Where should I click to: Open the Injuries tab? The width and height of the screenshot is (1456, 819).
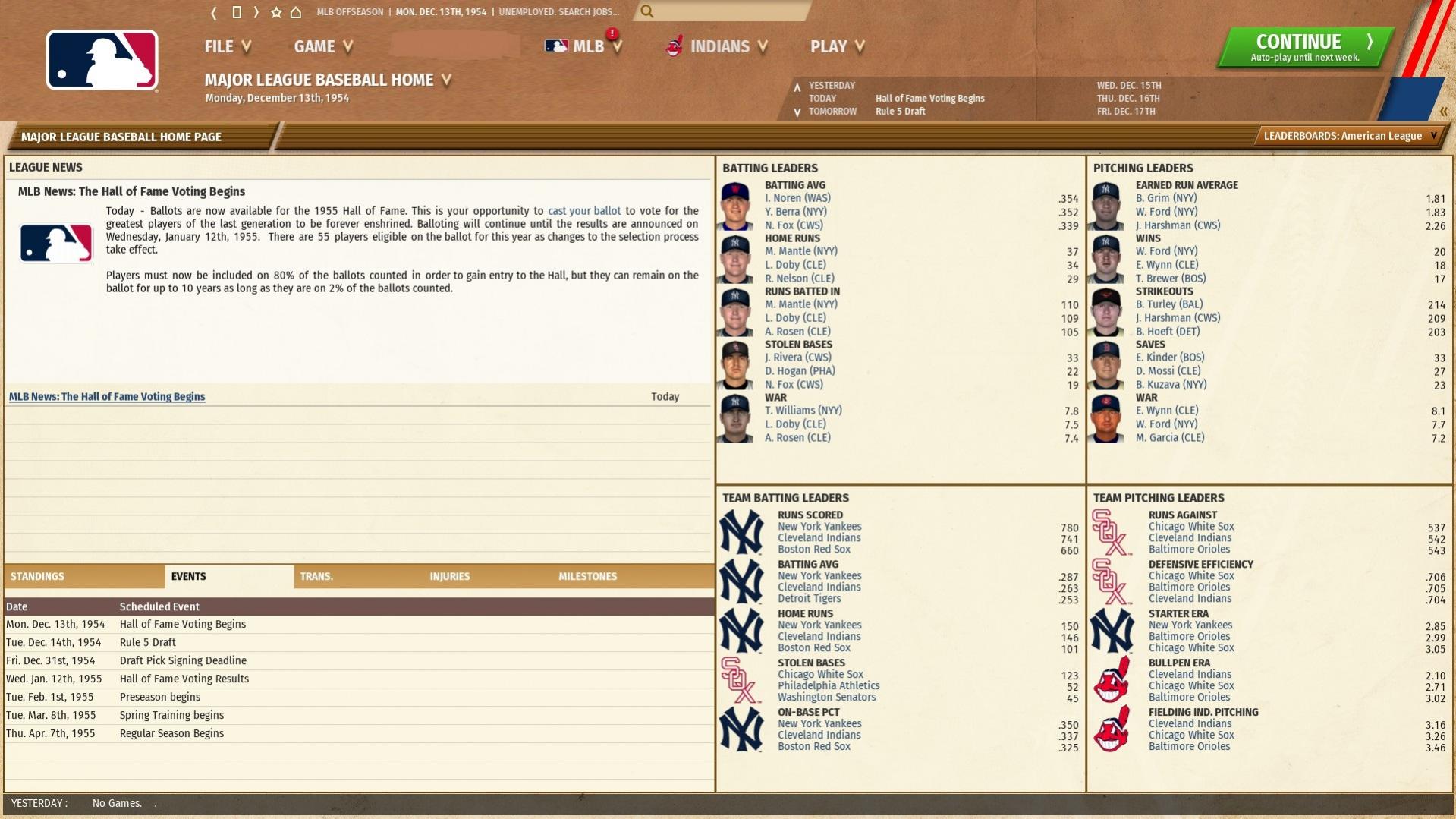(488, 577)
